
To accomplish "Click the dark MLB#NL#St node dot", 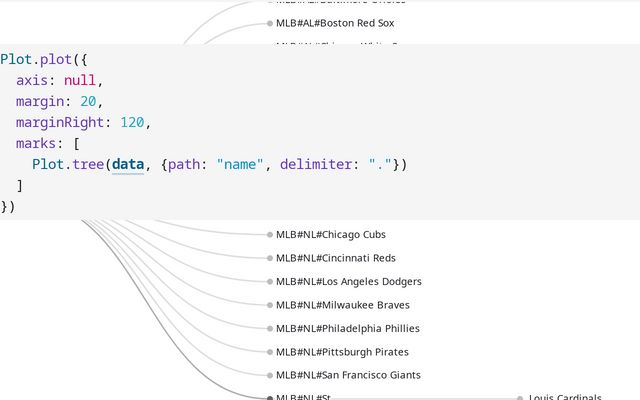I will (269, 398).
